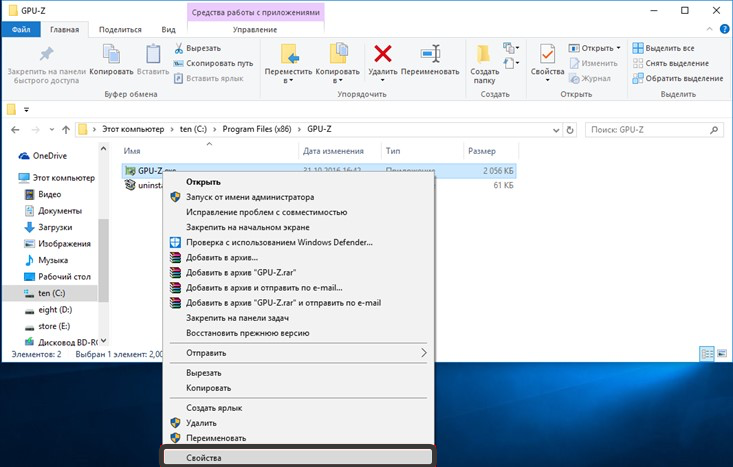Click the Up one level arrow
733x467 pixels.
(x=66, y=129)
